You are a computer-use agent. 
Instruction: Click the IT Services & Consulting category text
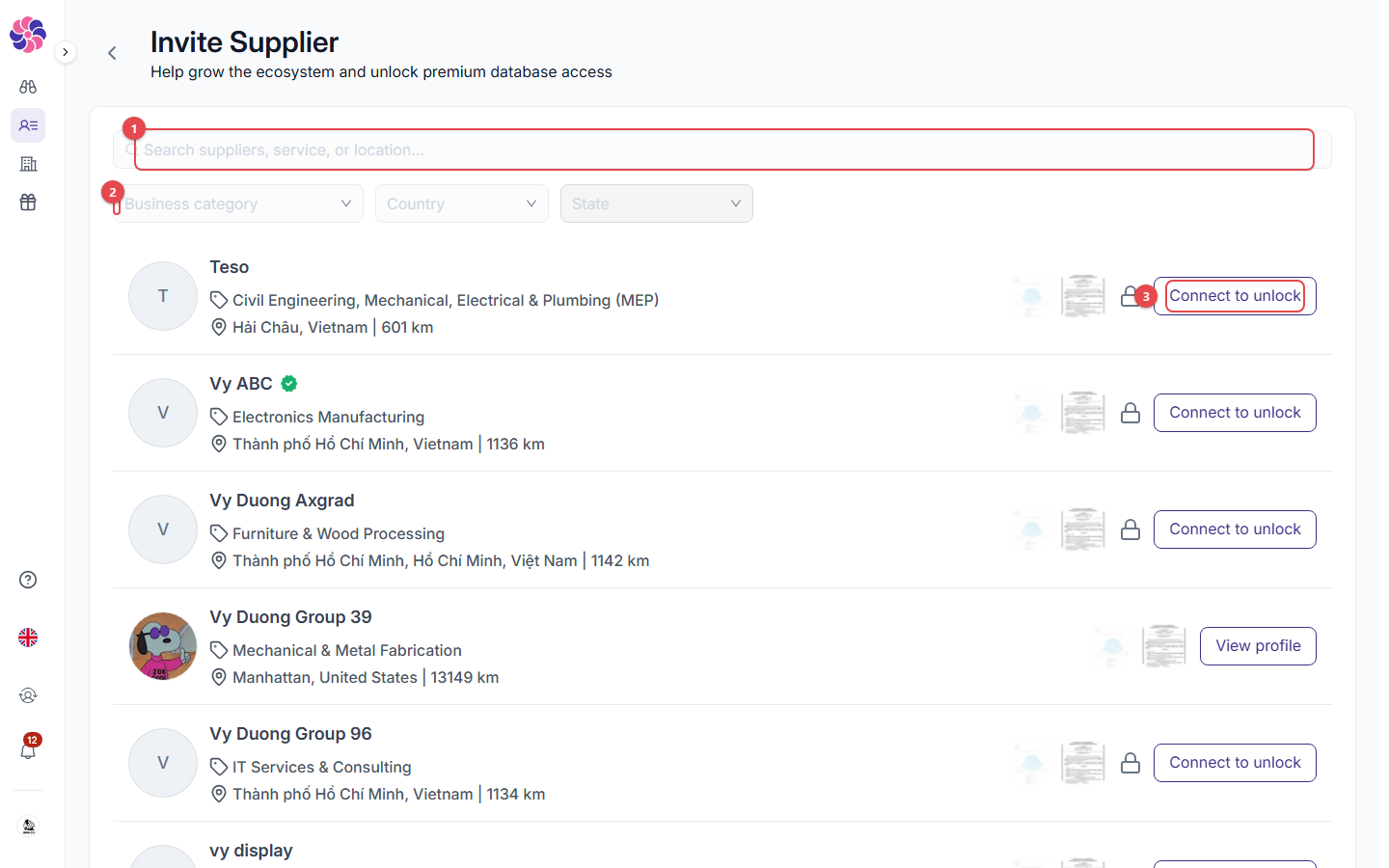(x=322, y=767)
